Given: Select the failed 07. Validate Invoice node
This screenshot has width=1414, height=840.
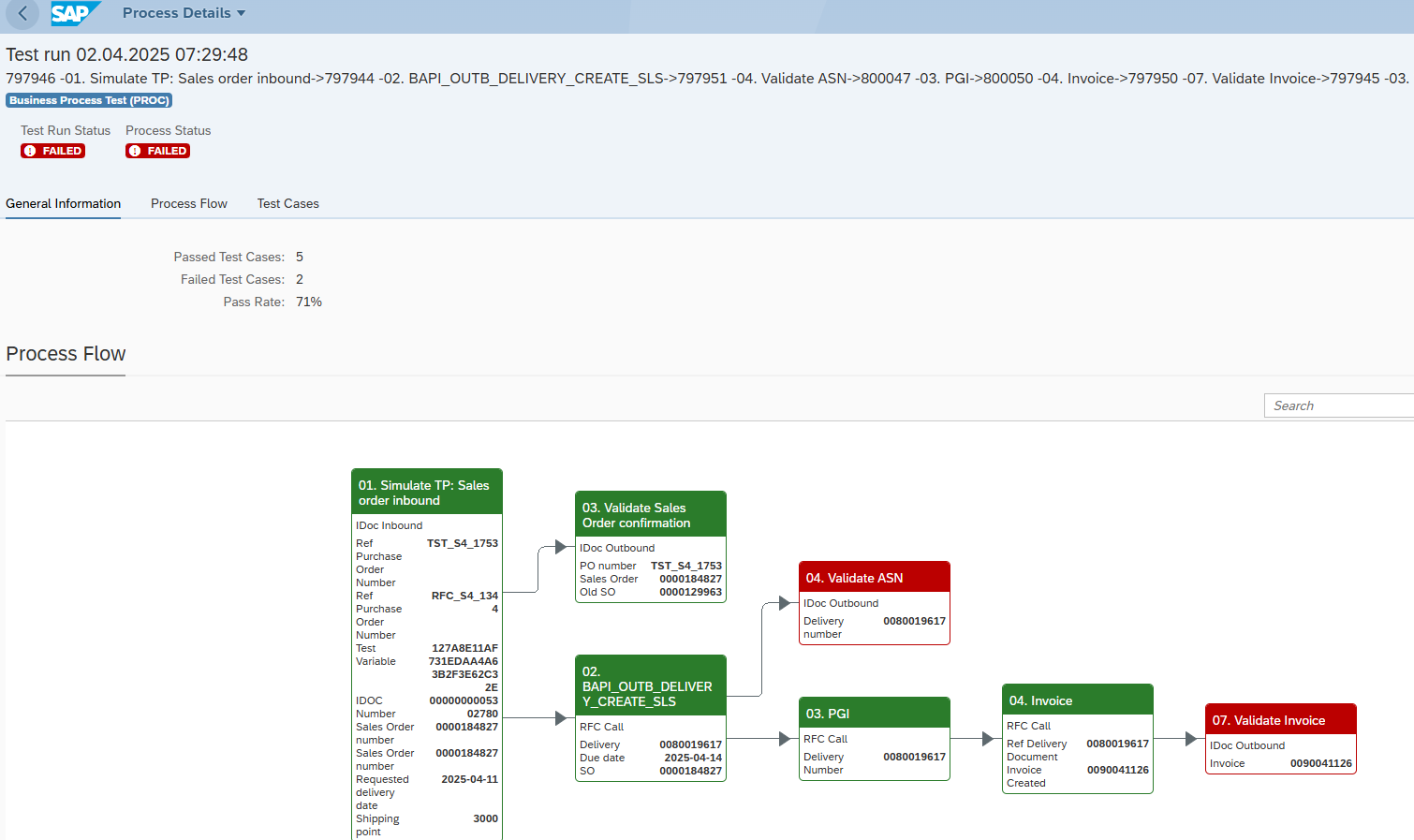Looking at the screenshot, I should 1280,720.
